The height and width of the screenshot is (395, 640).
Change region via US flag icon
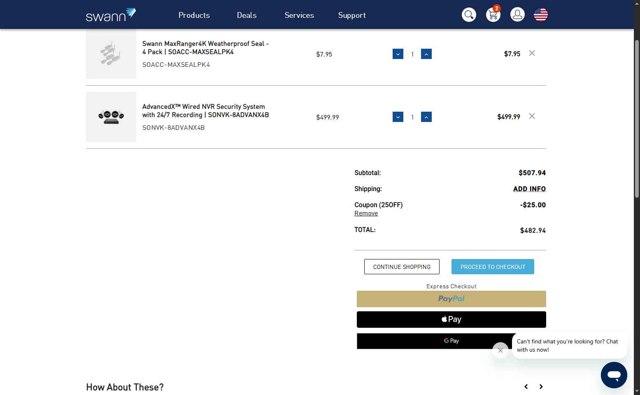point(541,15)
